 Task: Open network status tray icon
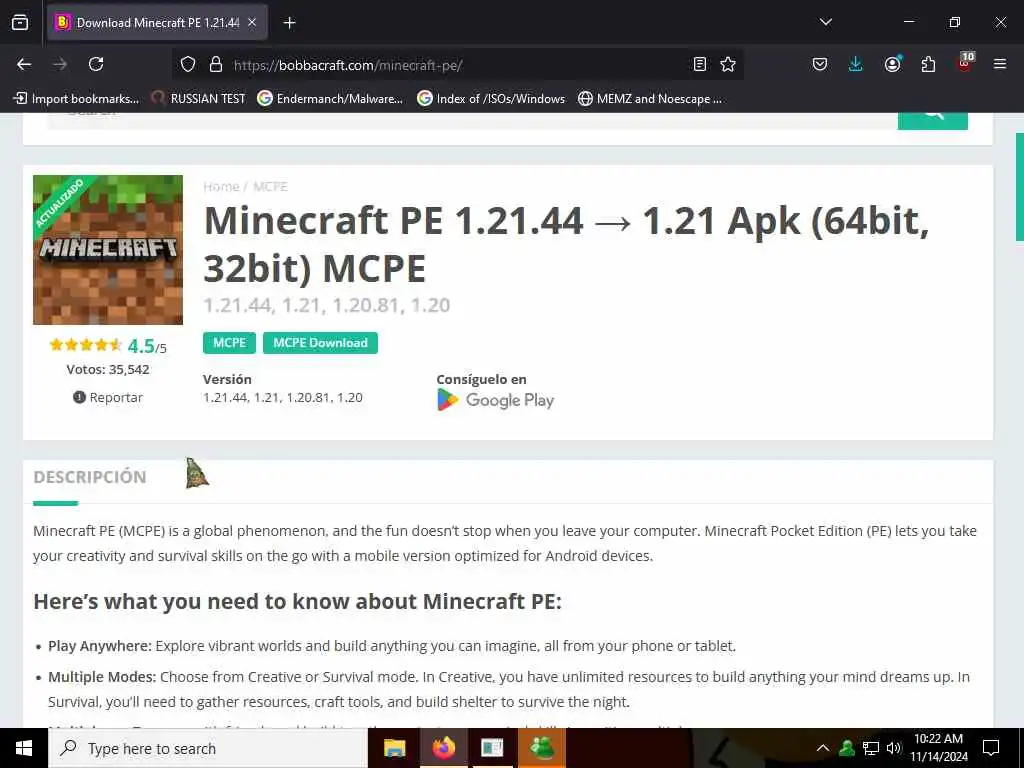871,748
